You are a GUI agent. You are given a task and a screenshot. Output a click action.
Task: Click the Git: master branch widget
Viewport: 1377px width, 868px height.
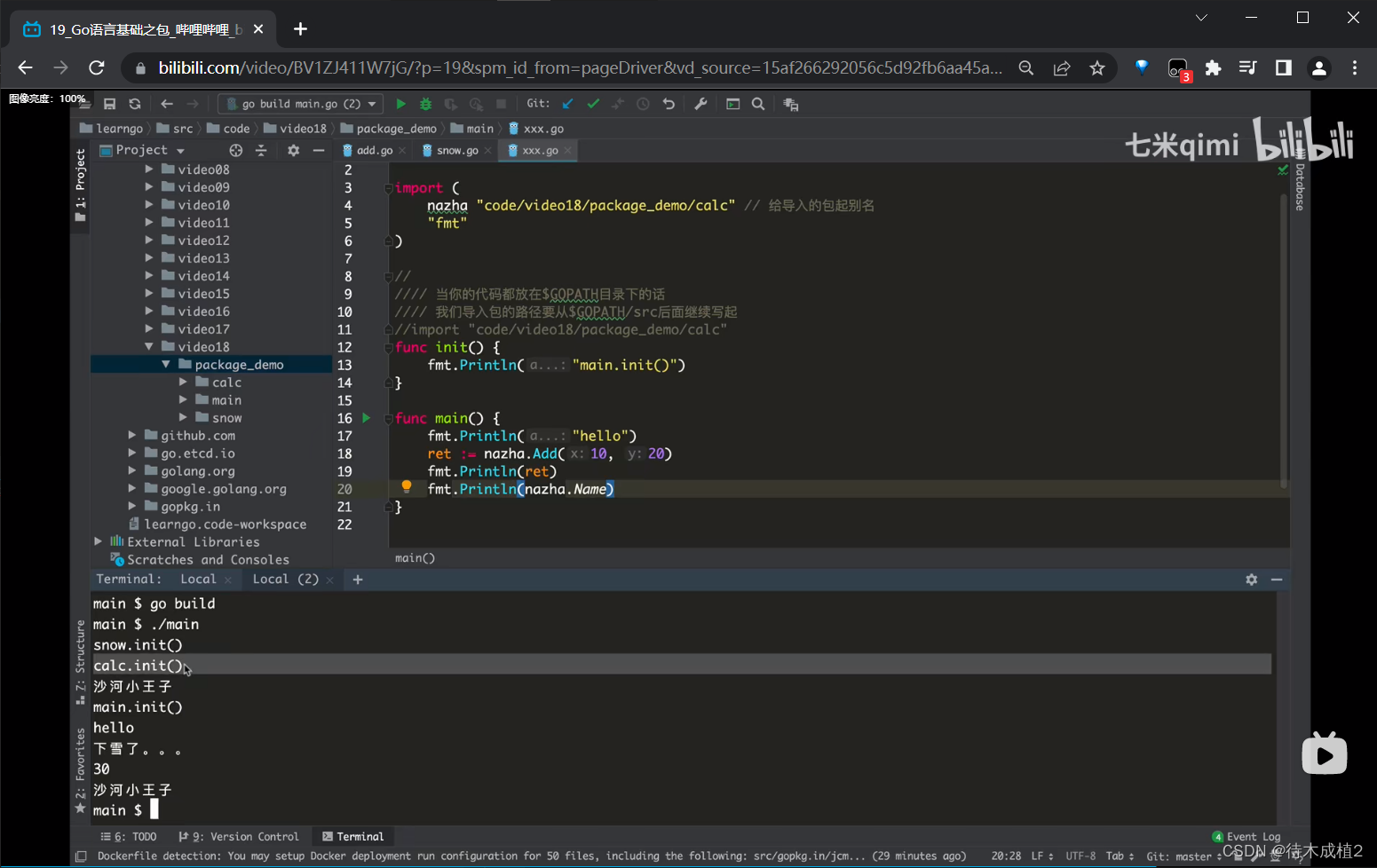coord(1184,856)
